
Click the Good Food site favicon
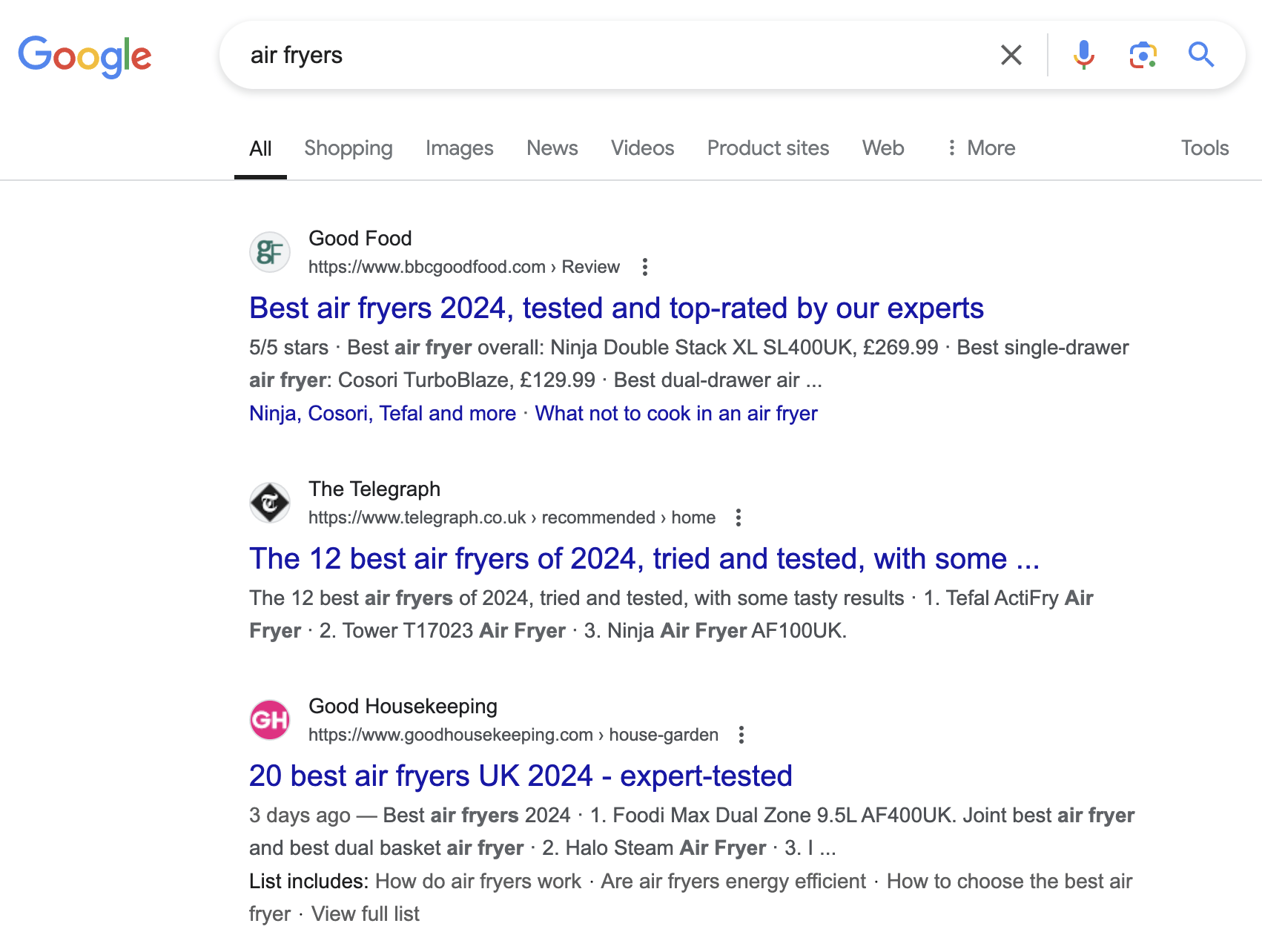point(270,252)
